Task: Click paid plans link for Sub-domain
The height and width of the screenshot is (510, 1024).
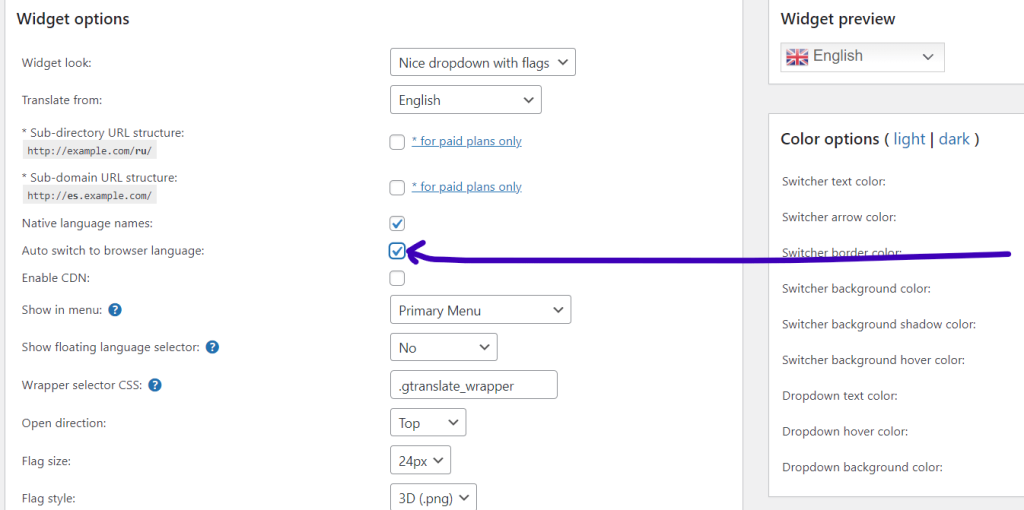Action: click(x=466, y=187)
